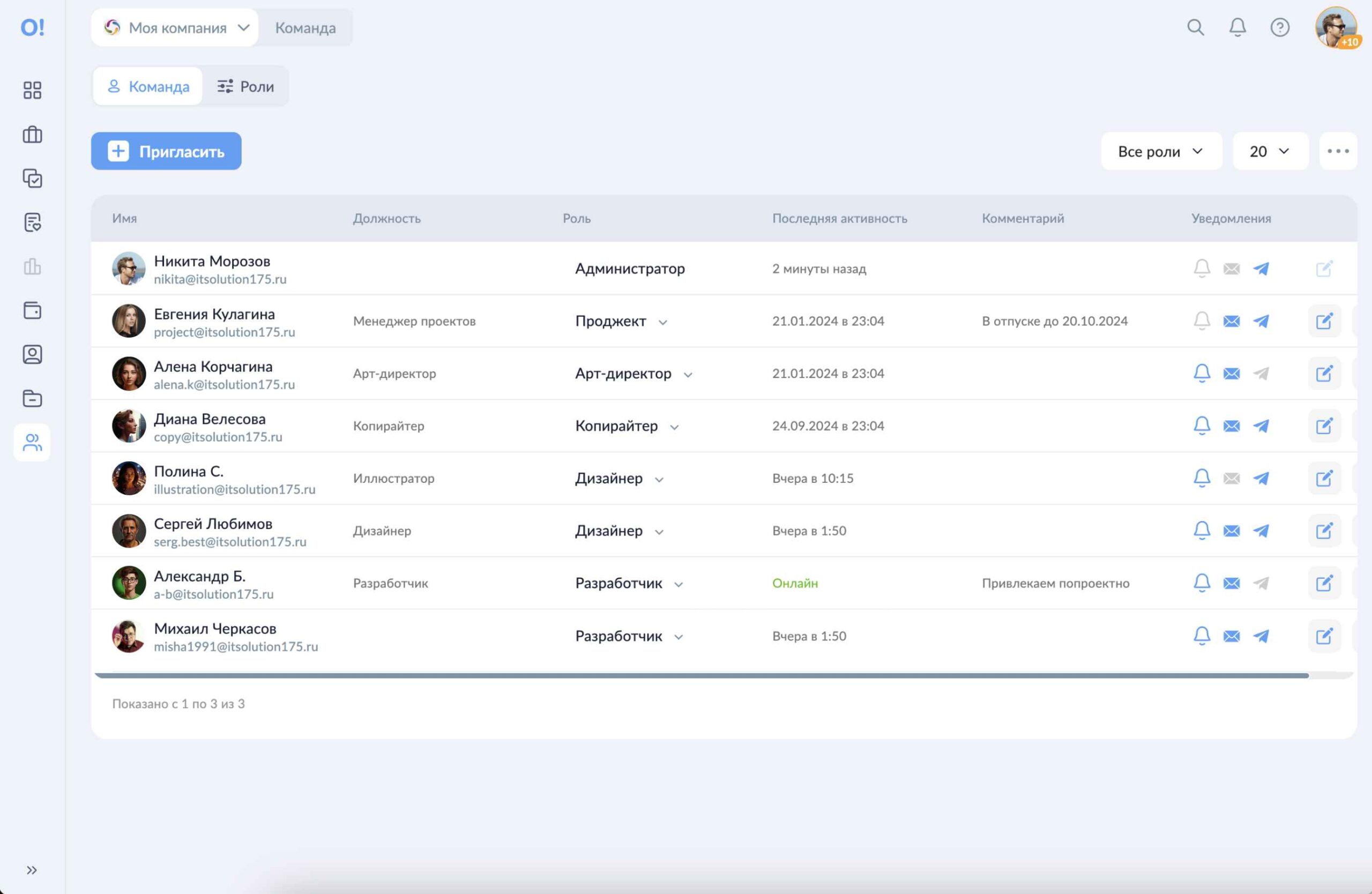Edit Евгения Кулагина's row with pencil icon

tap(1324, 321)
